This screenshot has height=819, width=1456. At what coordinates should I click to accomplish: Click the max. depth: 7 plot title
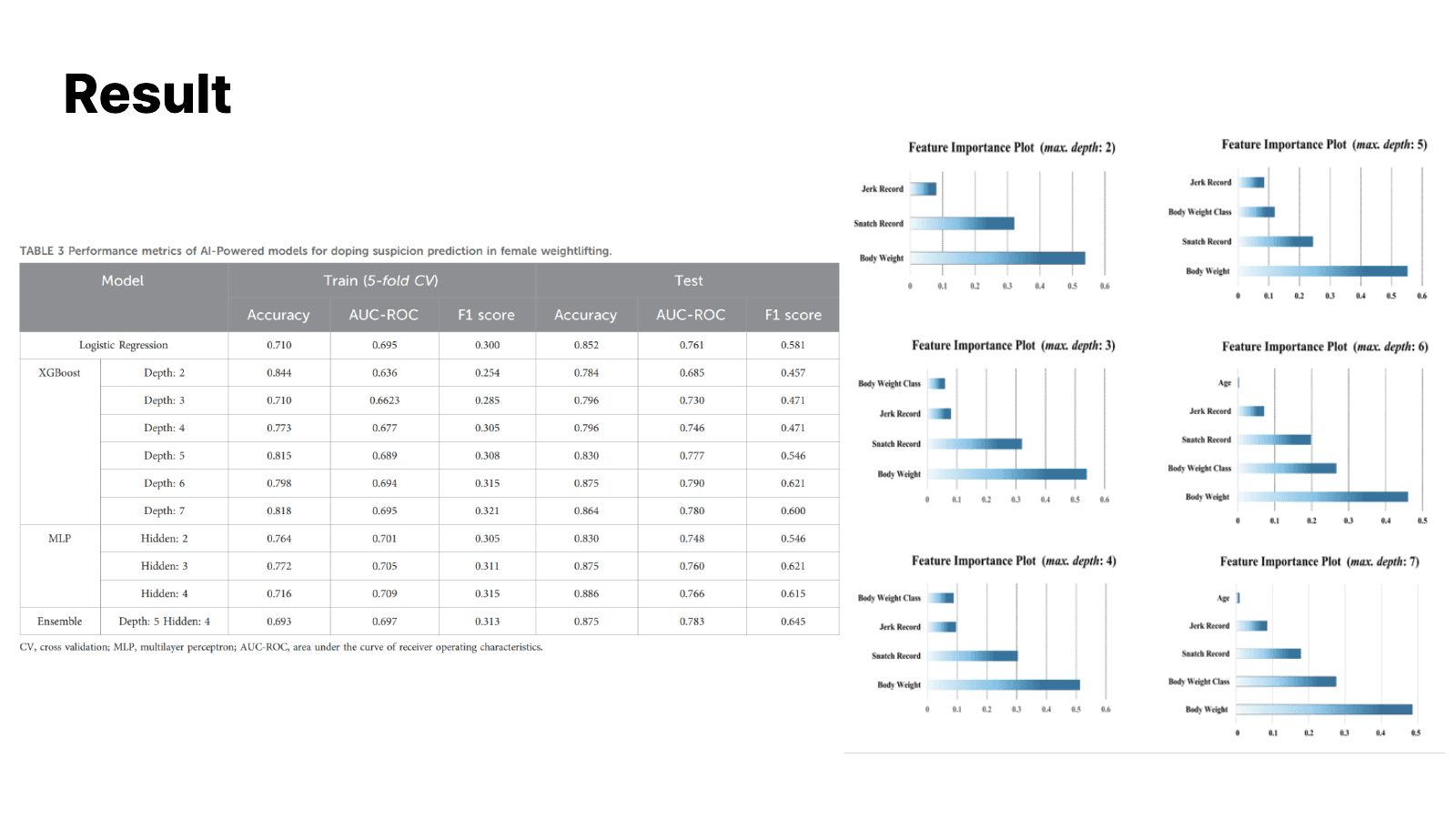point(1319,561)
